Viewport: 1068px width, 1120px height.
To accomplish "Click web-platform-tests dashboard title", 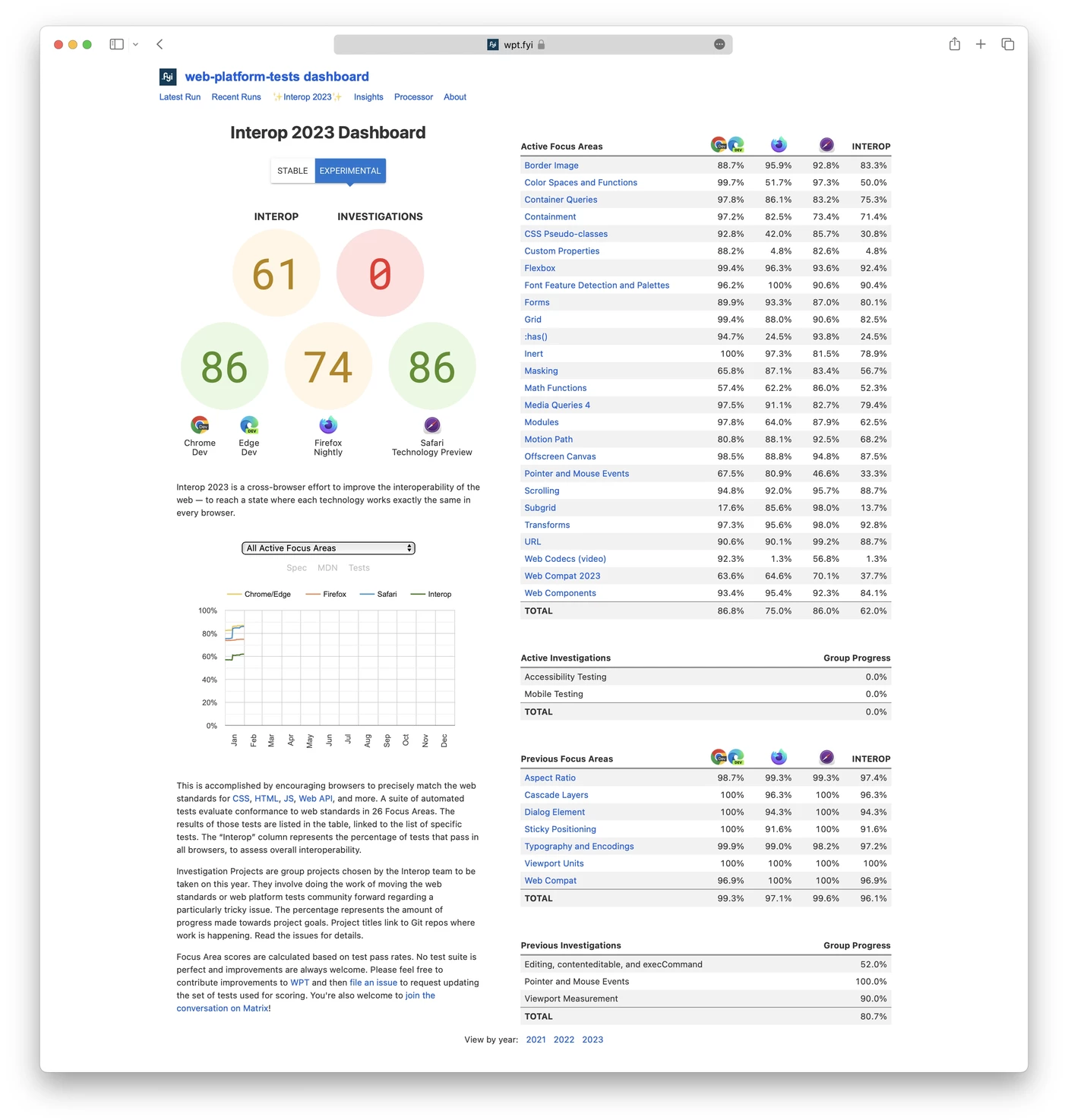I will point(276,77).
